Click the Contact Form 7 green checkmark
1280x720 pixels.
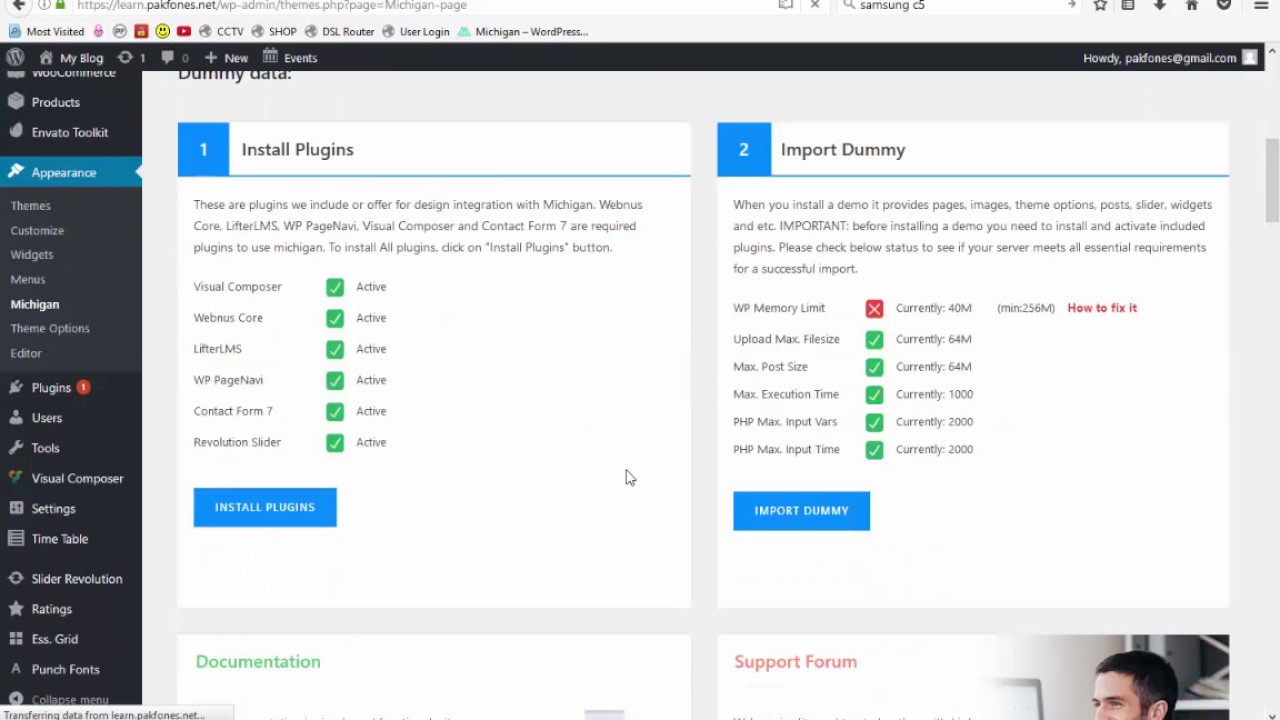point(335,411)
